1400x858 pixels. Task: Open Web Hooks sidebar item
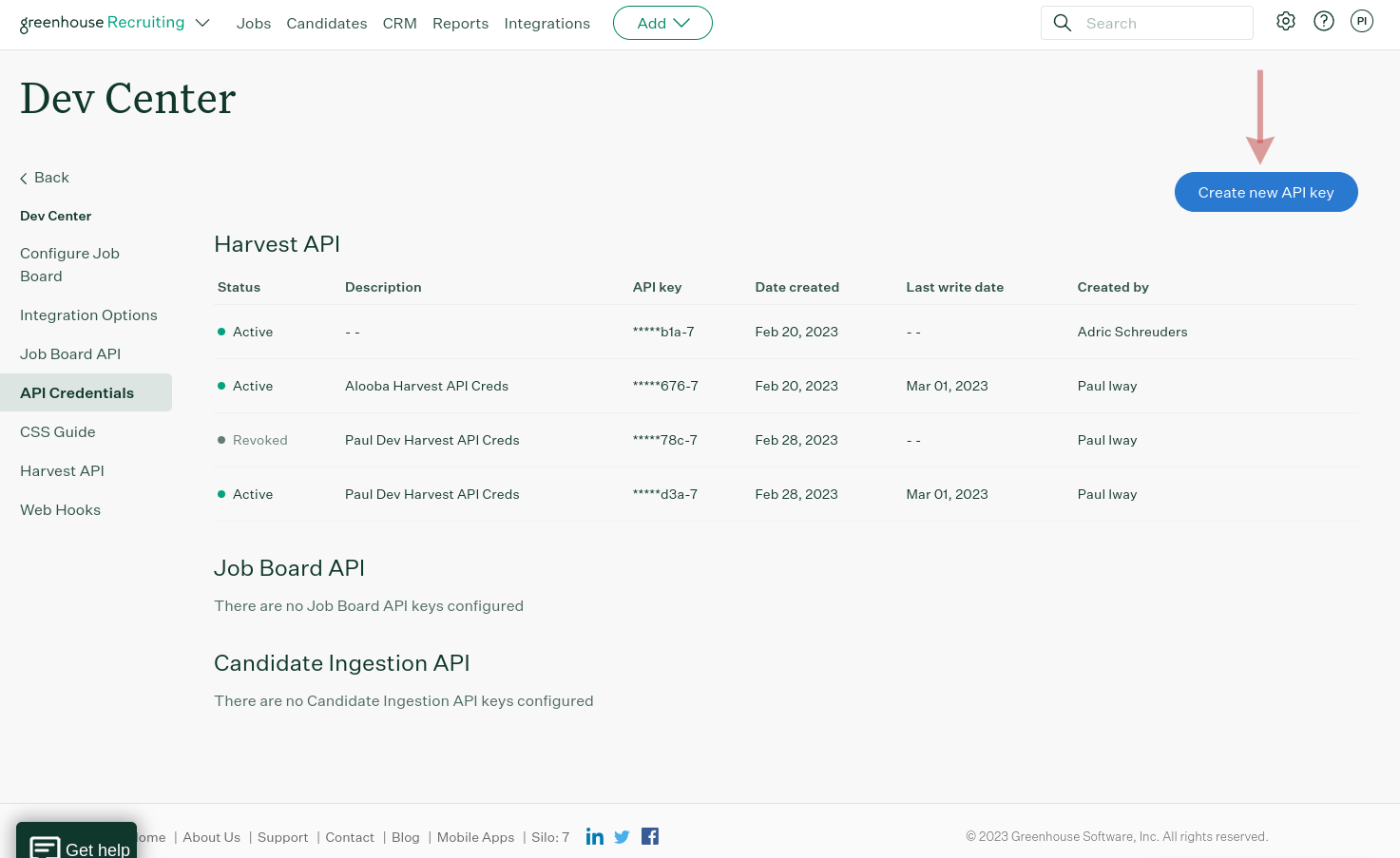[x=60, y=510]
